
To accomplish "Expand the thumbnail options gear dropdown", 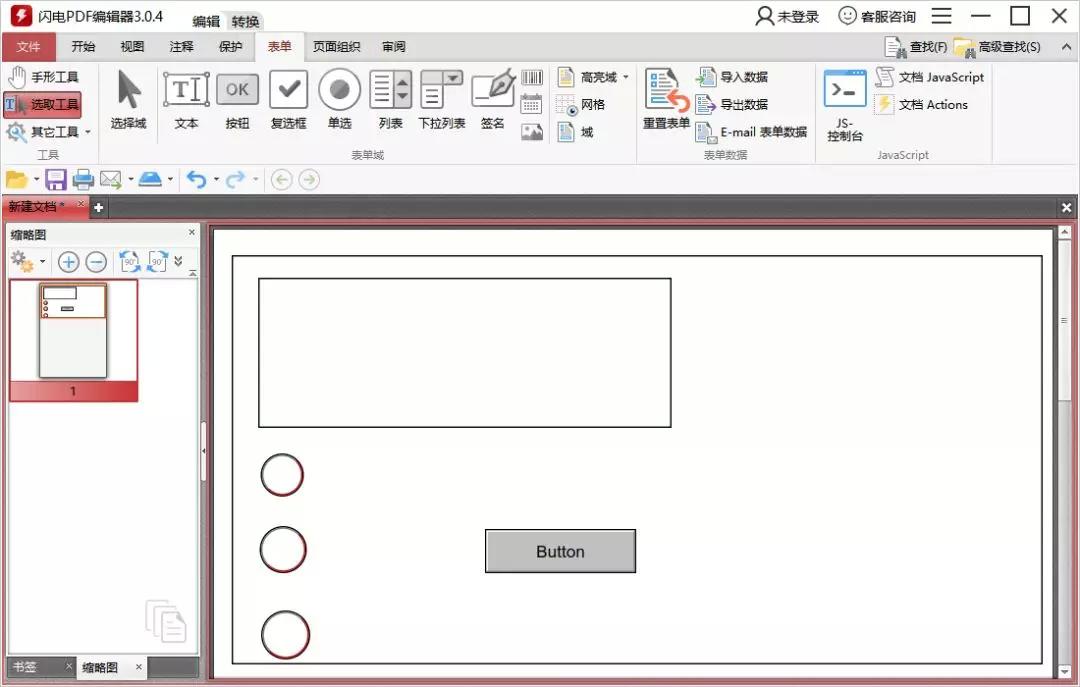I will [x=42, y=263].
